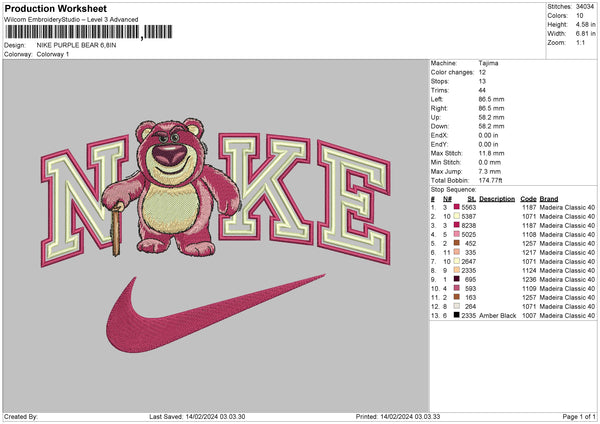Click the Page 1 of 1 footer text

pyautogui.click(x=579, y=416)
